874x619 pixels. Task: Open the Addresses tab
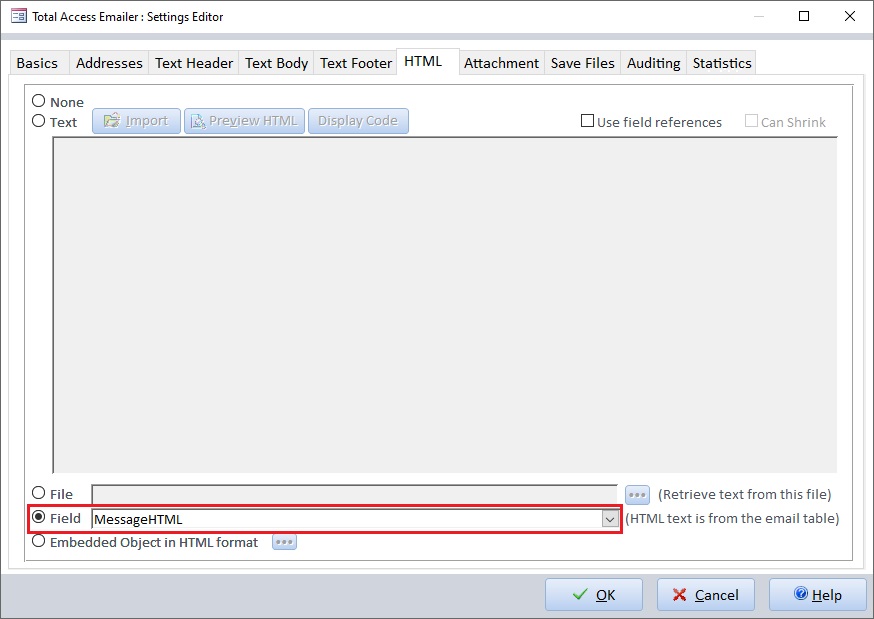pos(109,63)
